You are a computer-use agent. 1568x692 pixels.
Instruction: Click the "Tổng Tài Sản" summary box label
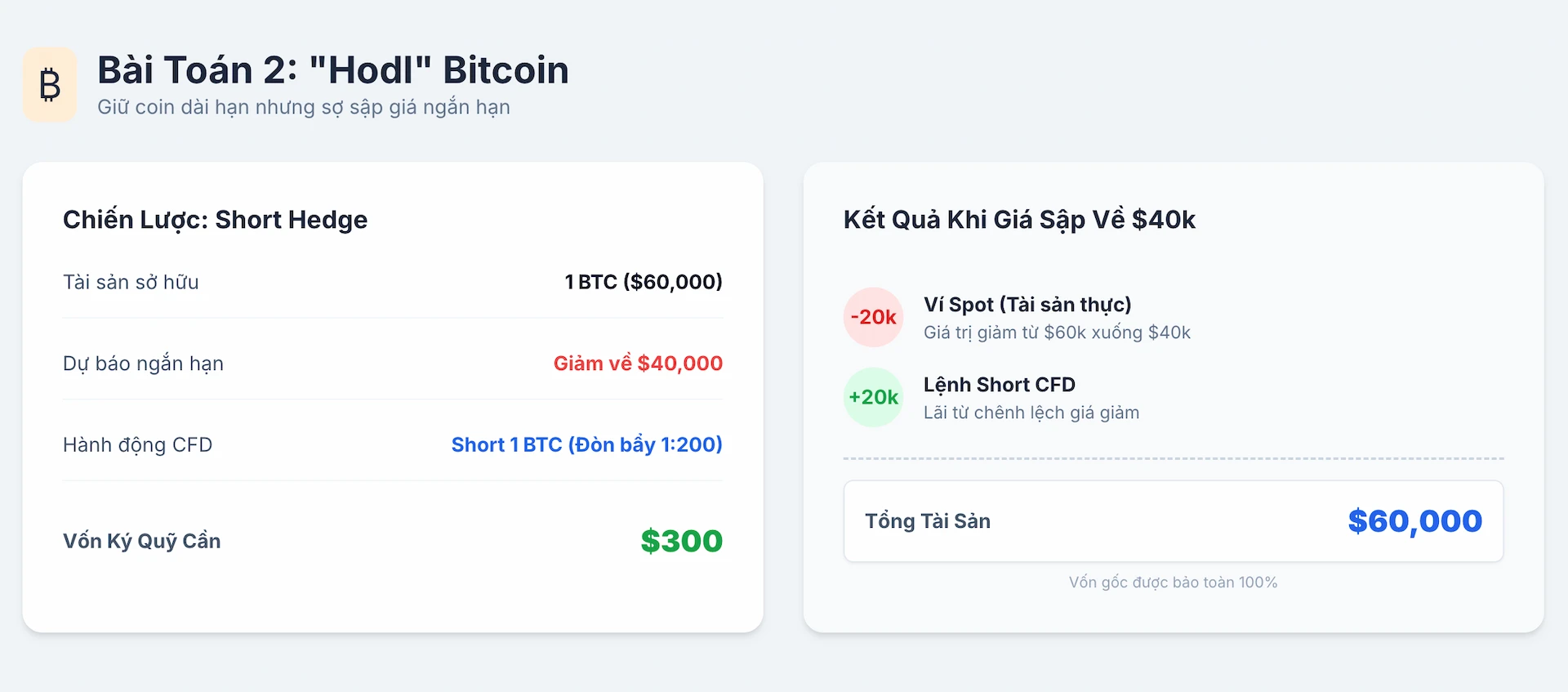tap(927, 521)
